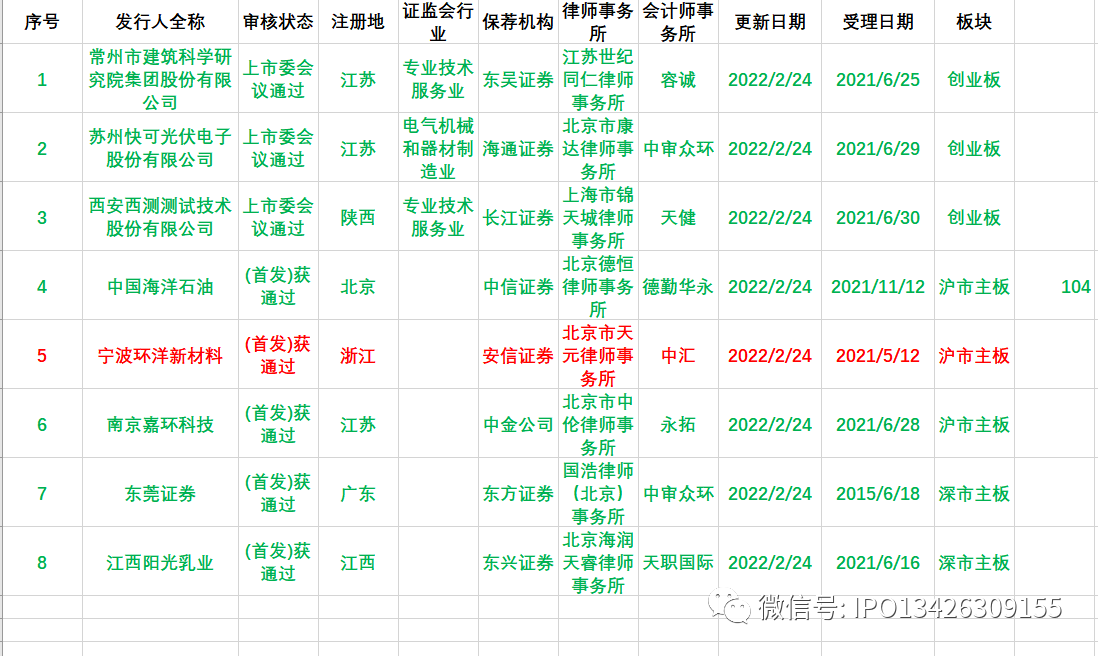Click serial number cell 7
1098x656 pixels.
click(x=42, y=493)
